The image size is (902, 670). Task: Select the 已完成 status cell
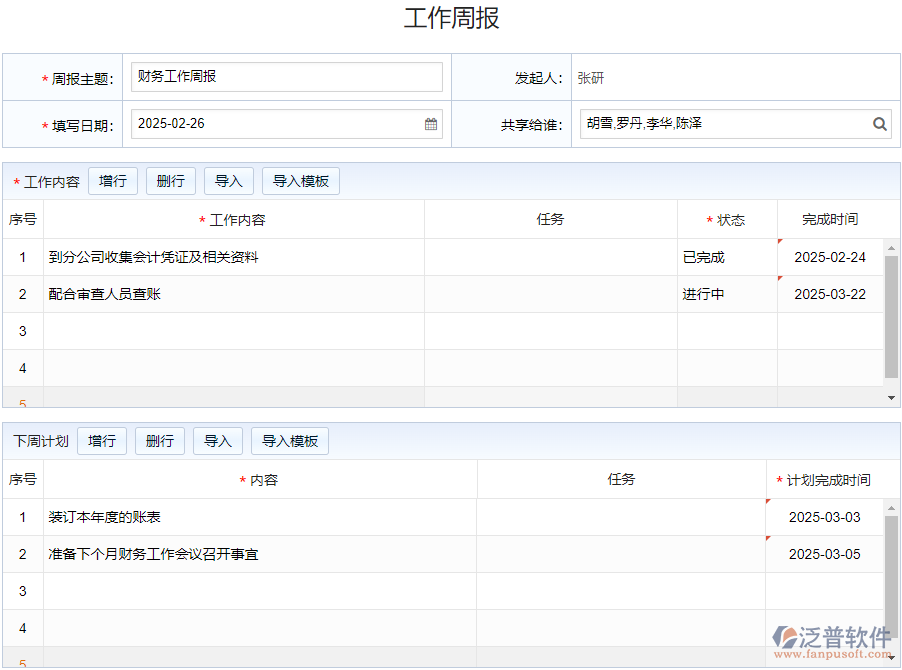click(x=727, y=257)
